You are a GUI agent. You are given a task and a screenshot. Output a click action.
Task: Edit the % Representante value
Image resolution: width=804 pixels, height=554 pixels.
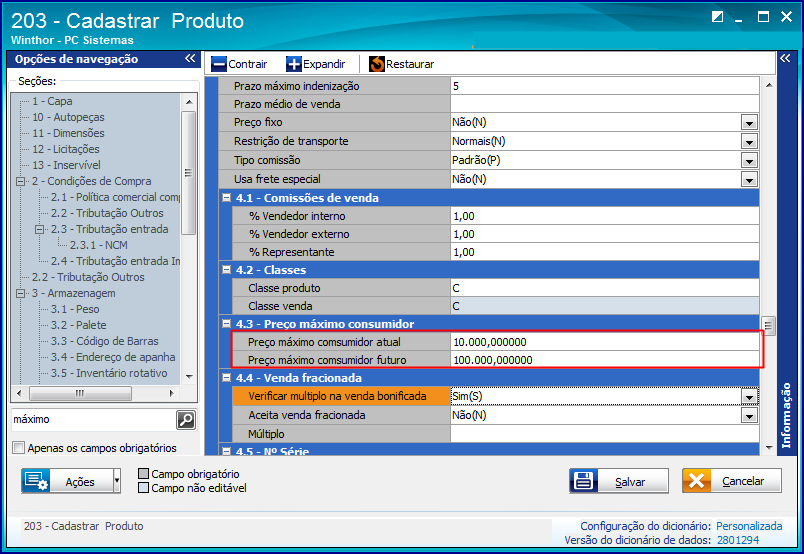pos(605,252)
